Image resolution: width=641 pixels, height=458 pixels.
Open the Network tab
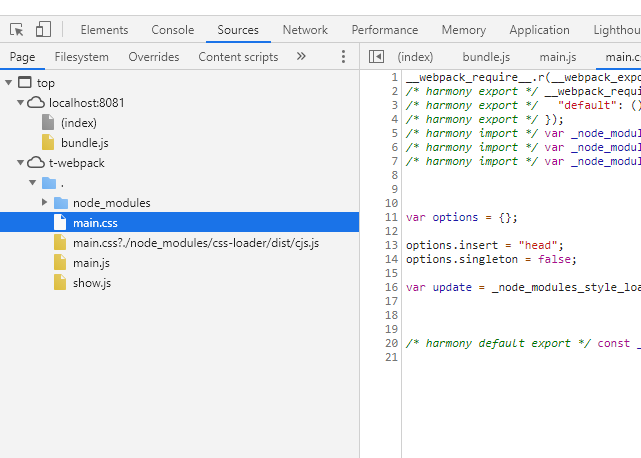(x=305, y=30)
